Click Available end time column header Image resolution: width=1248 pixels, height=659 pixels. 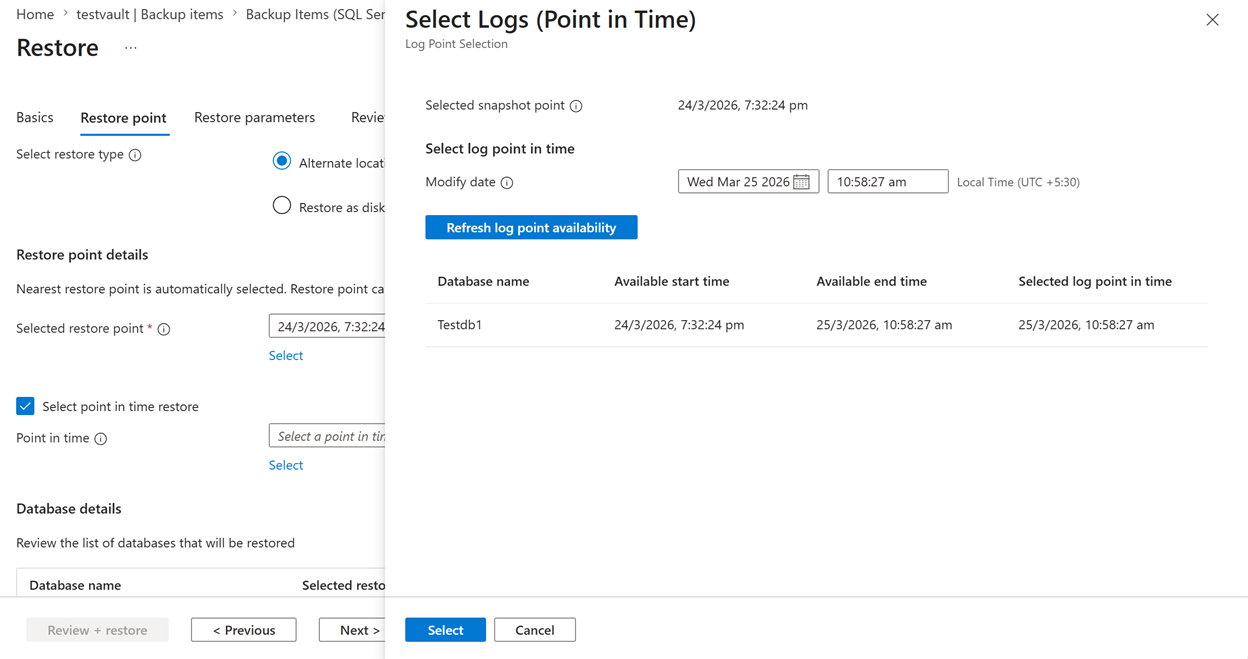pyautogui.click(x=871, y=282)
